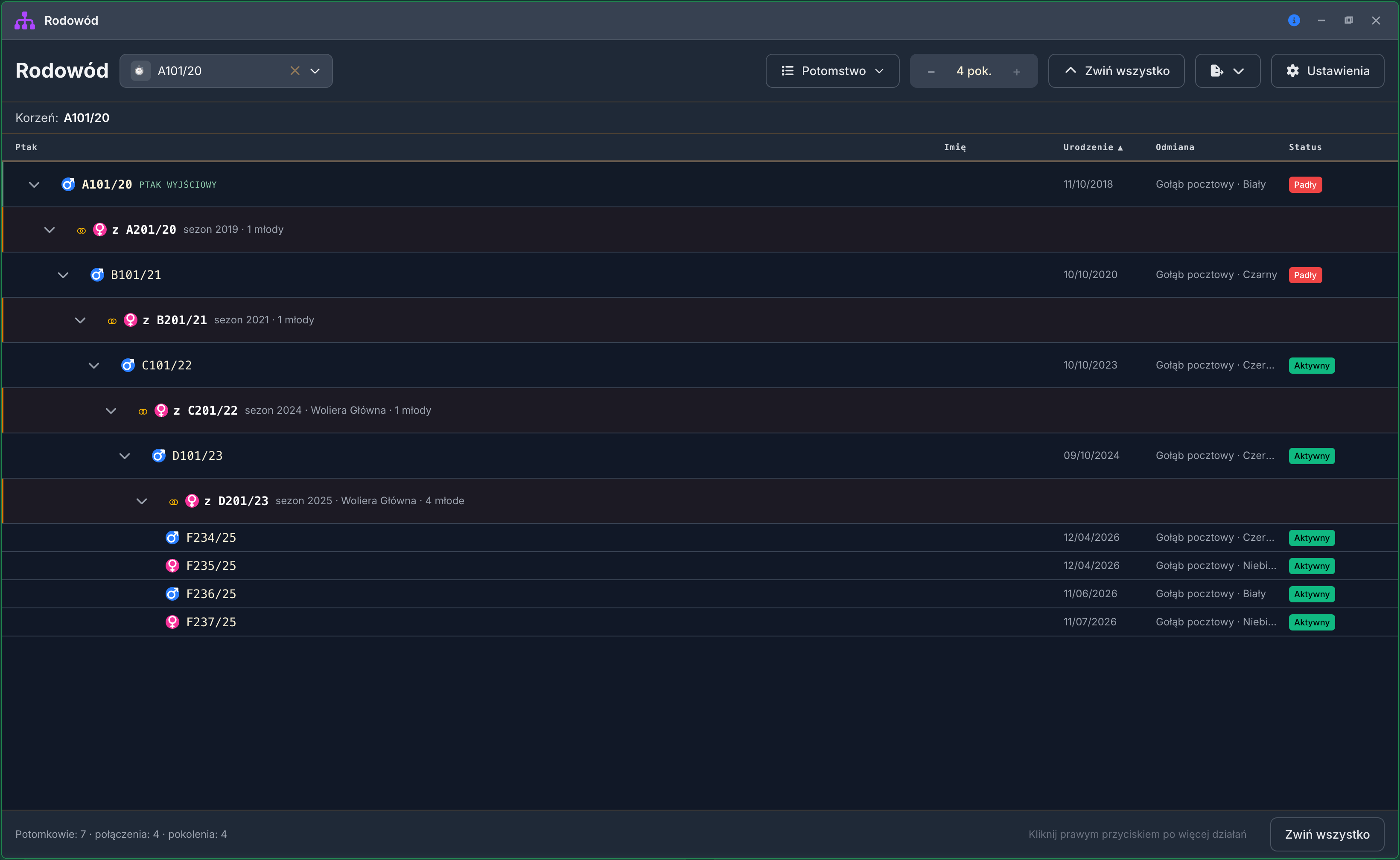Click the Padły badge on B101/21 row
Screen dimensions: 1400x860
tap(1305, 275)
